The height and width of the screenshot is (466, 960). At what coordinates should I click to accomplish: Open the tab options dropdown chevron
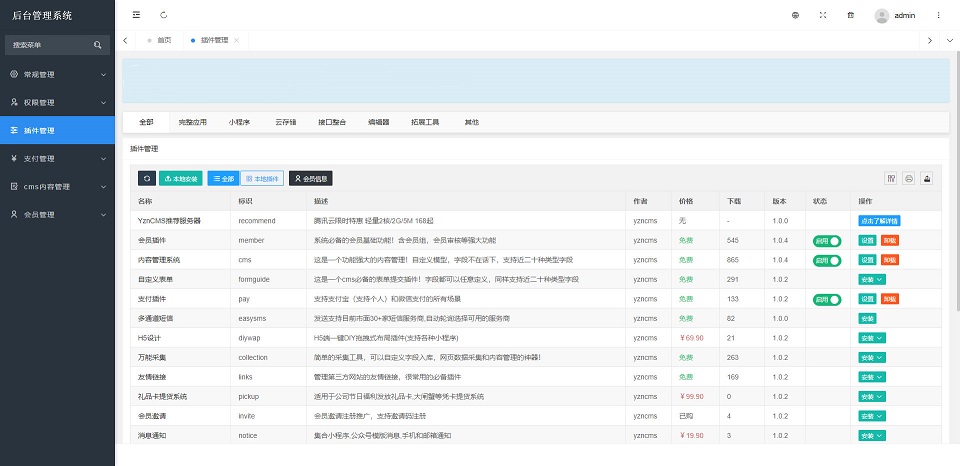950,40
